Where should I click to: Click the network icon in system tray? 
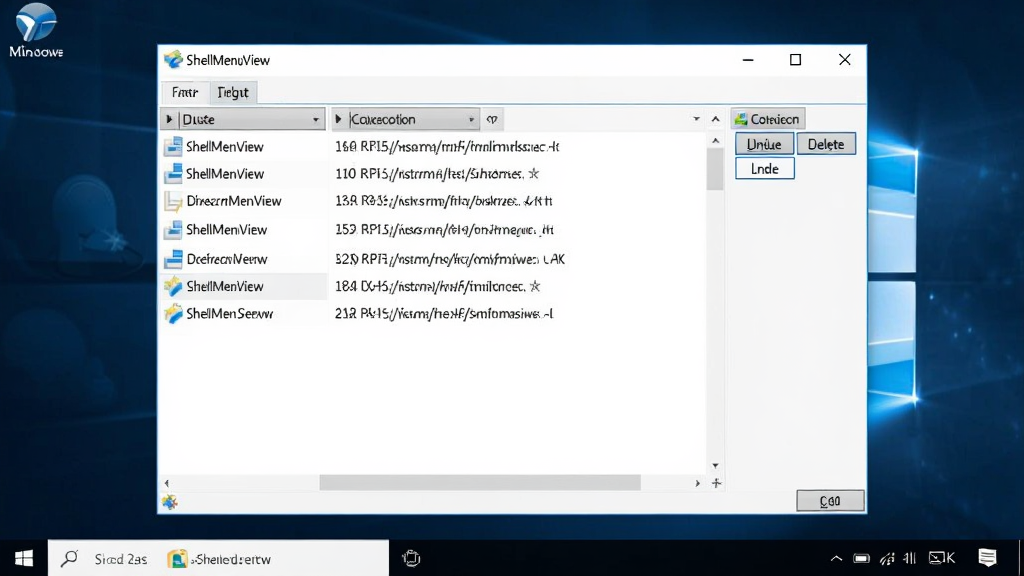[887, 558]
